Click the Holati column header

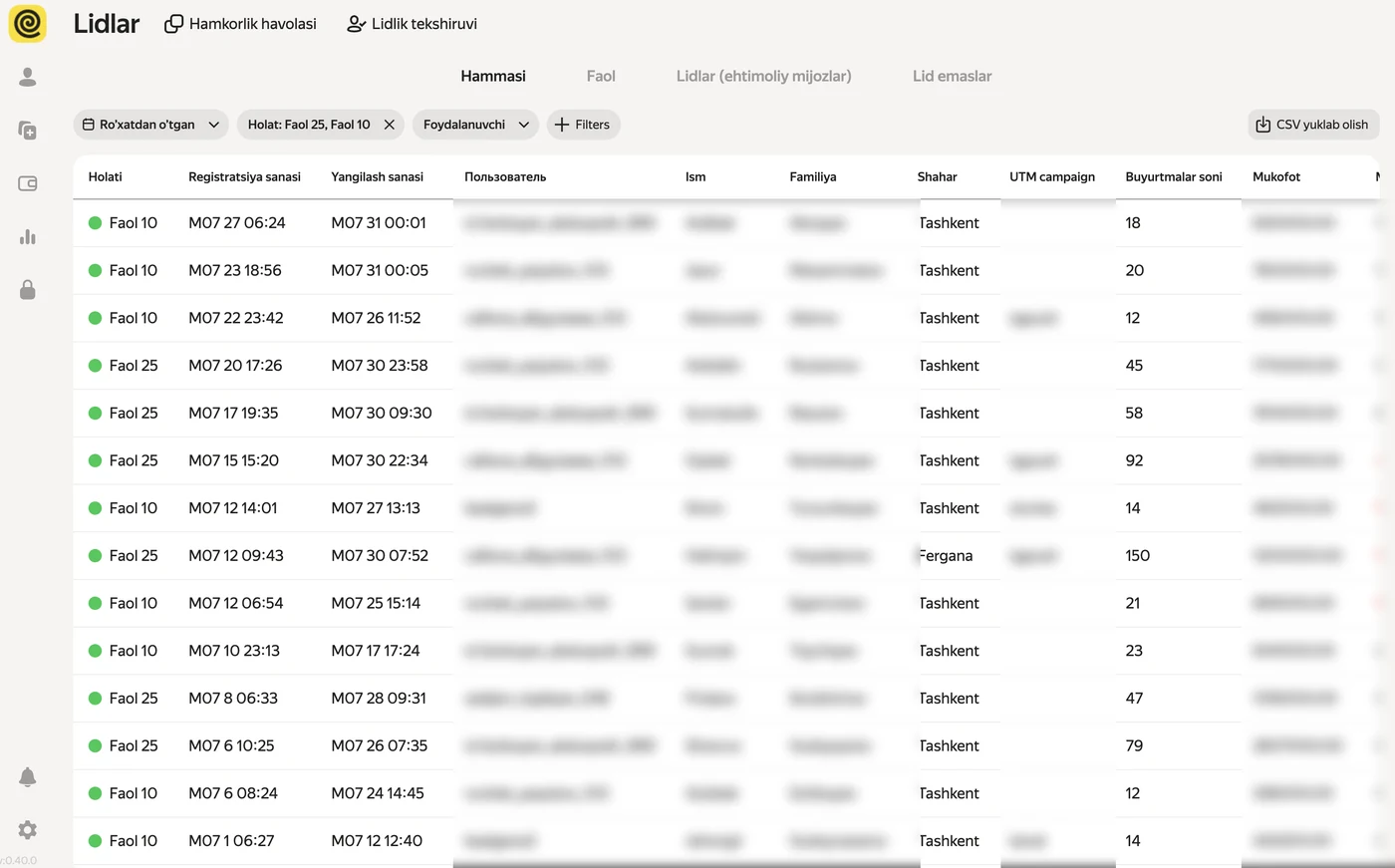coord(106,176)
